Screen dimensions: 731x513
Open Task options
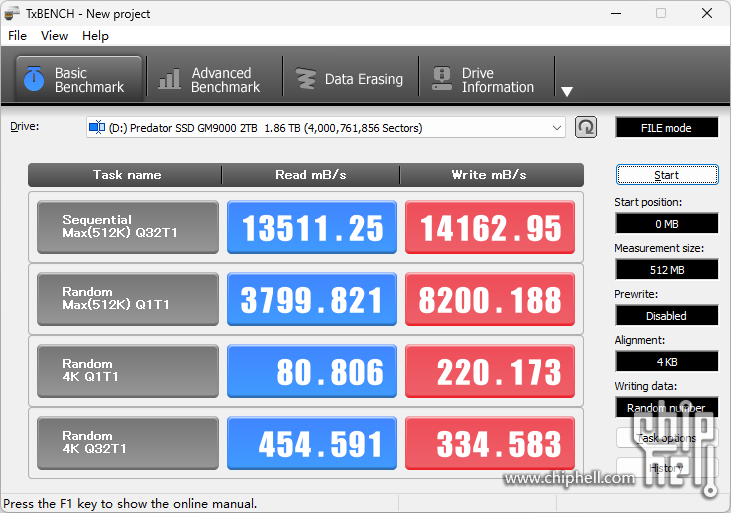[667, 438]
